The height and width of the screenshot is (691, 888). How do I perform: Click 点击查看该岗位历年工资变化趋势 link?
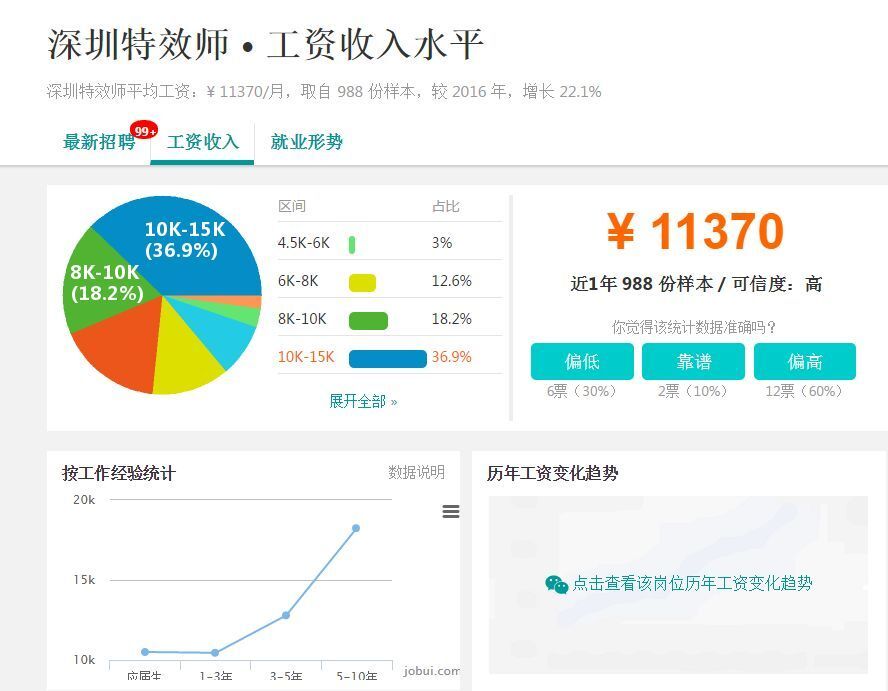(692, 584)
